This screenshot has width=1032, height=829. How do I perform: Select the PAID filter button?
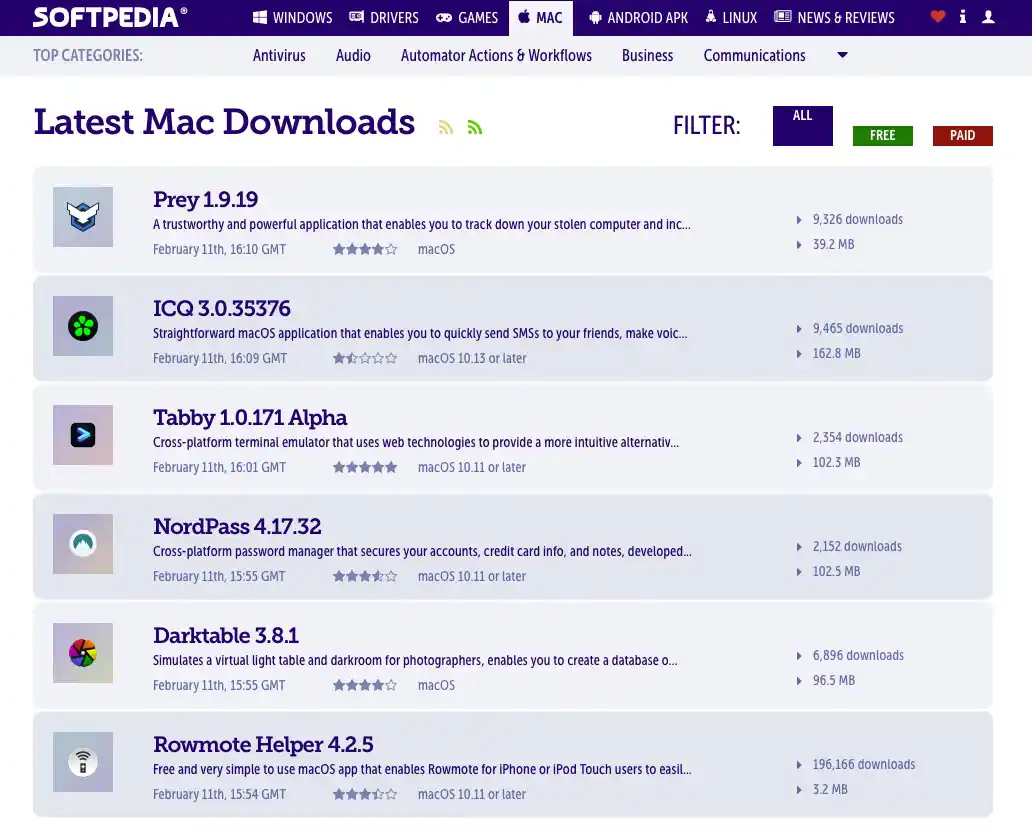(962, 136)
